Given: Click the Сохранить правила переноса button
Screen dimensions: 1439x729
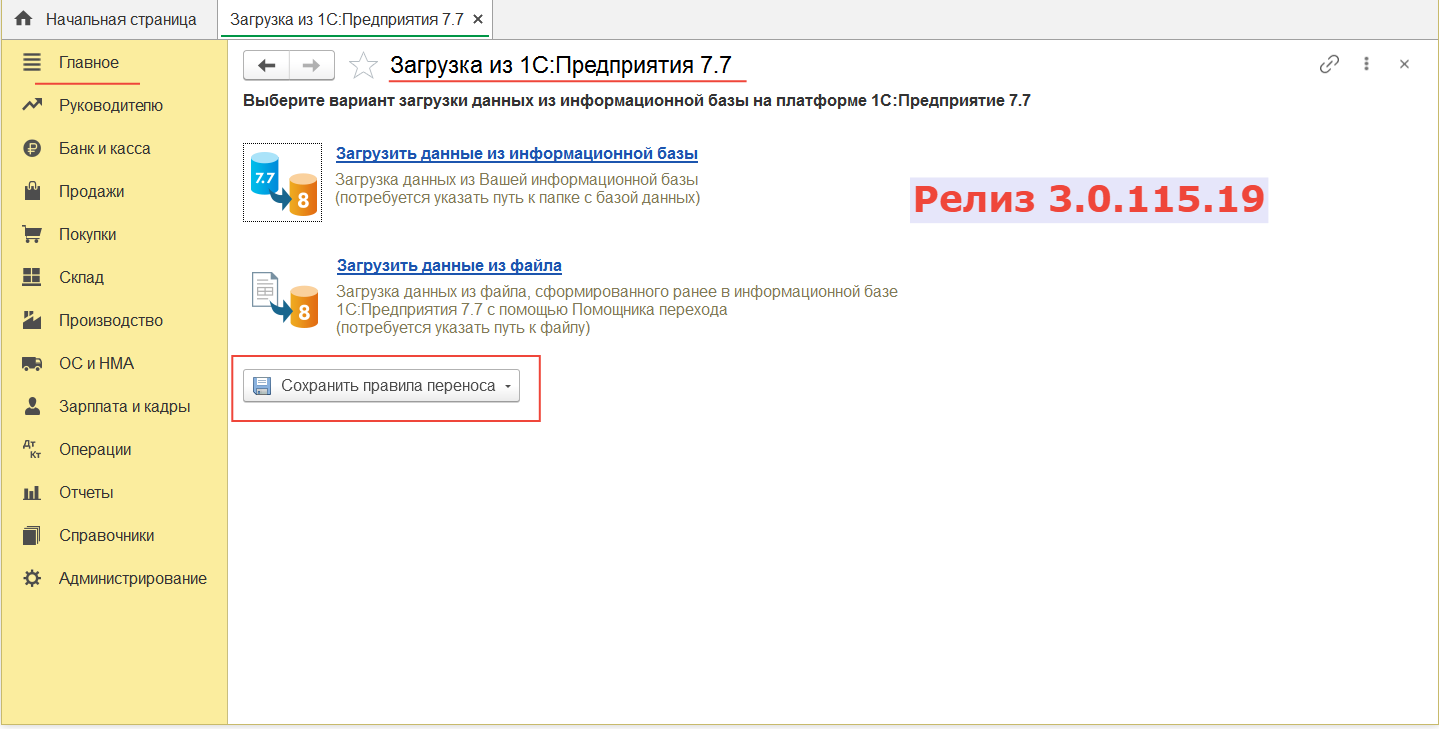Looking at the screenshot, I should [x=381, y=386].
